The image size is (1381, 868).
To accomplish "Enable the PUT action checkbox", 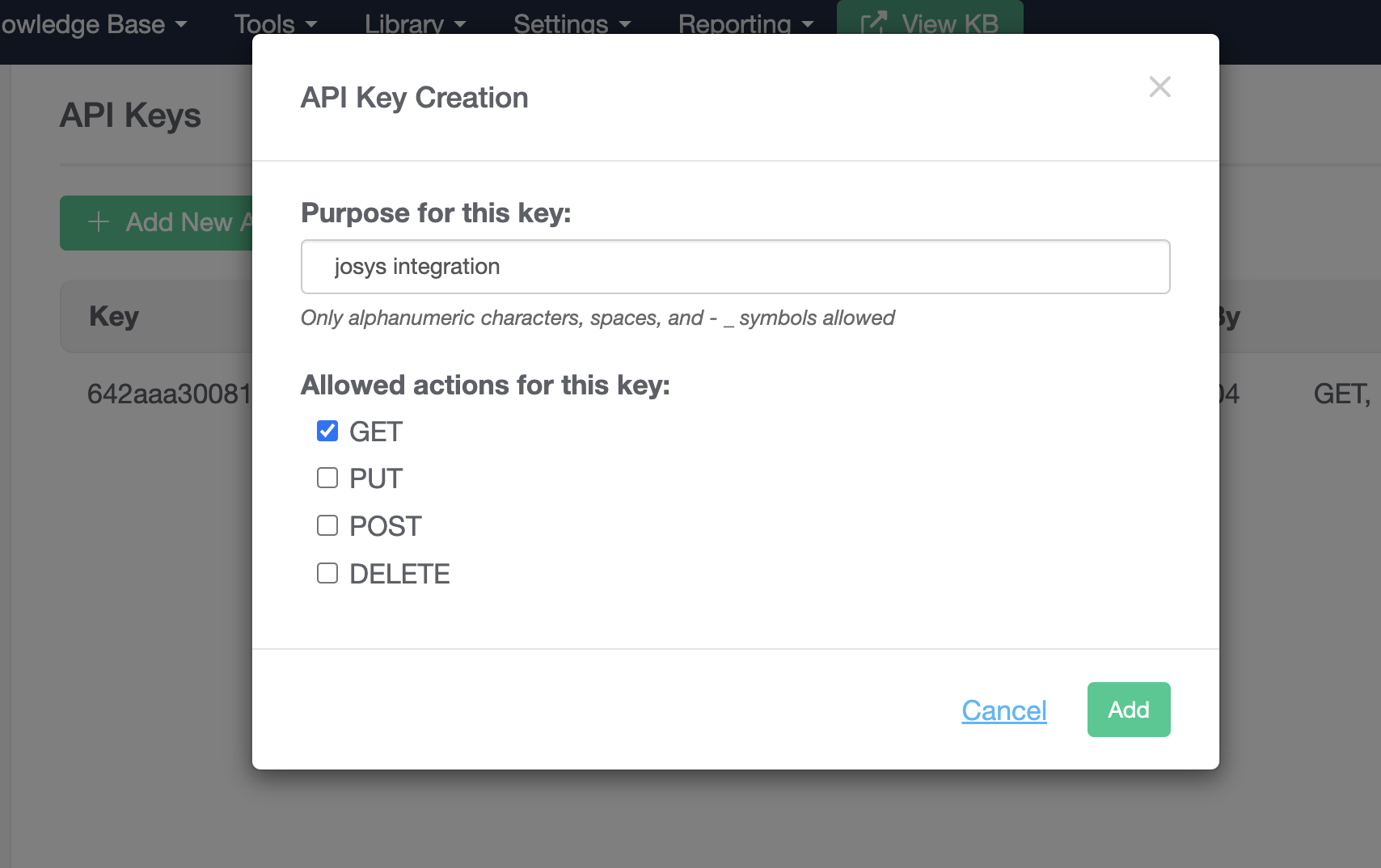I will [x=327, y=478].
